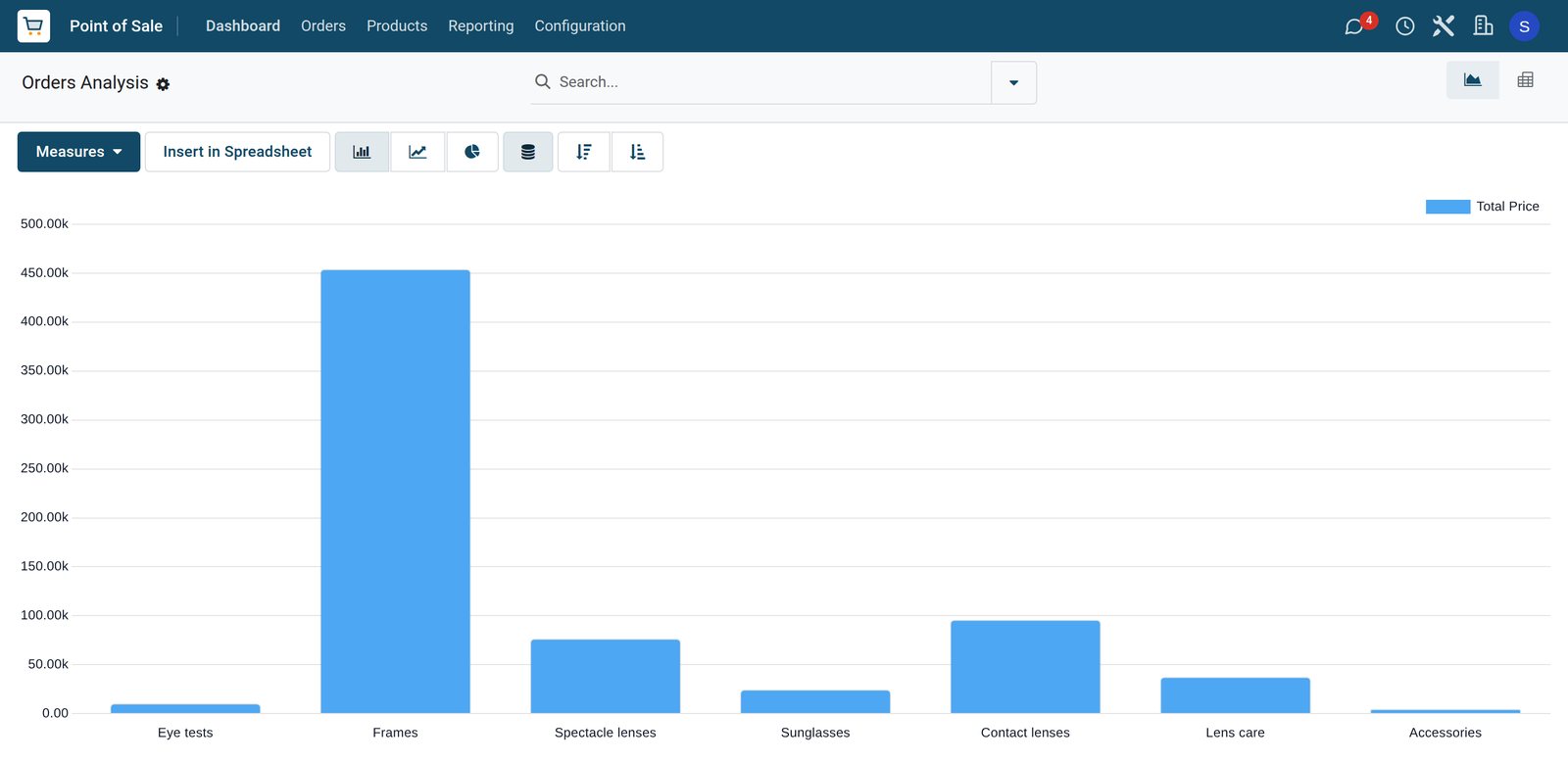The image size is (1568, 761).
Task: Click the Eye tests bar
Action: coord(185,708)
